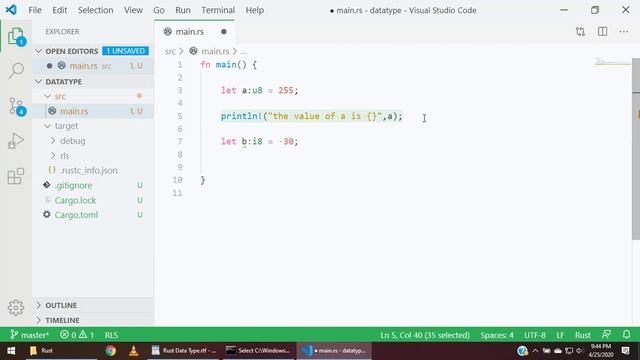The width and height of the screenshot is (640, 360).
Task: Open the Cargo.toml file
Action: click(x=76, y=215)
